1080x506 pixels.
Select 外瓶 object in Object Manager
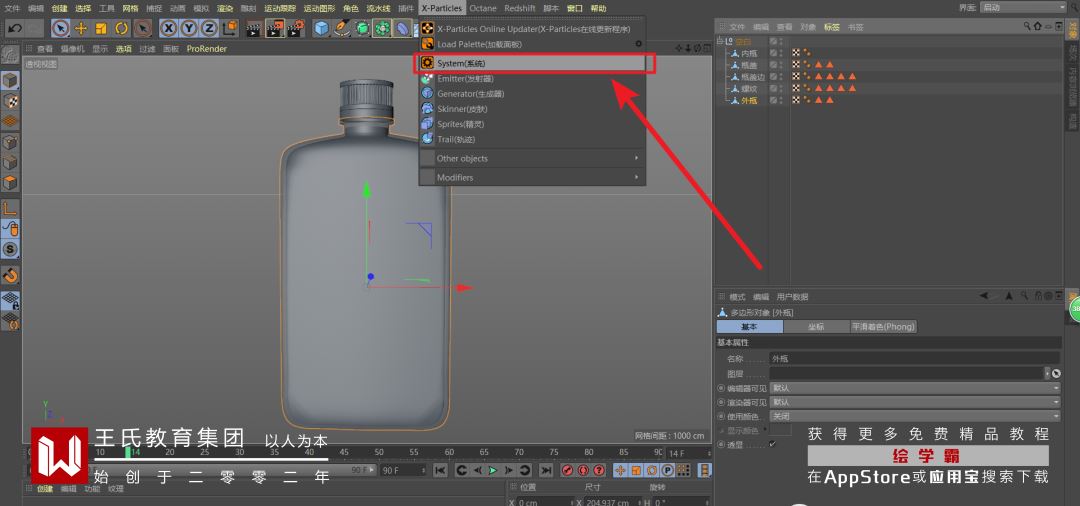click(x=749, y=101)
